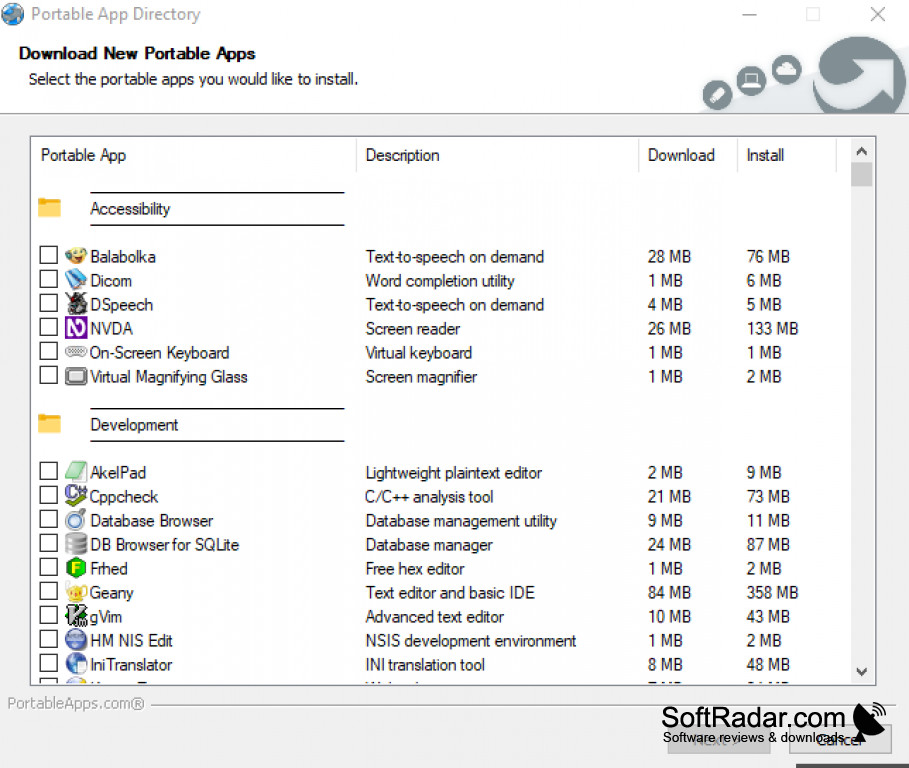
Task: Click the Dicom app icon
Action: [76, 280]
